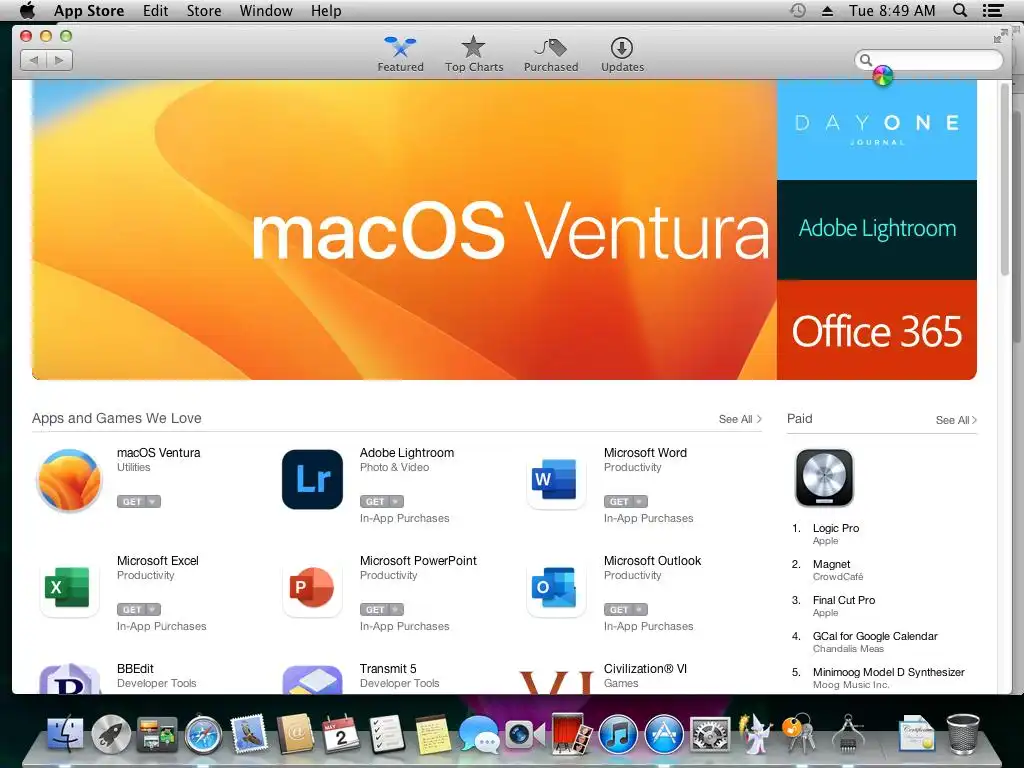Open the Day One Journal tile

pyautogui.click(x=876, y=130)
